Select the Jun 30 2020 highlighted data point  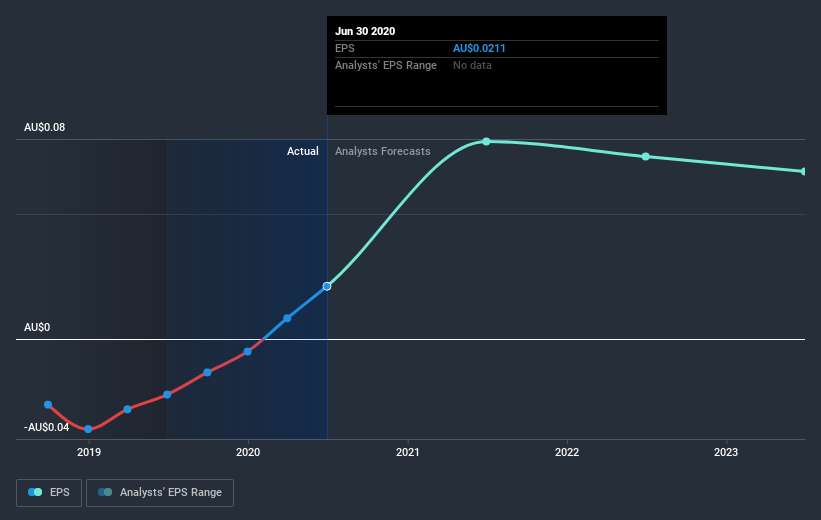(327, 286)
